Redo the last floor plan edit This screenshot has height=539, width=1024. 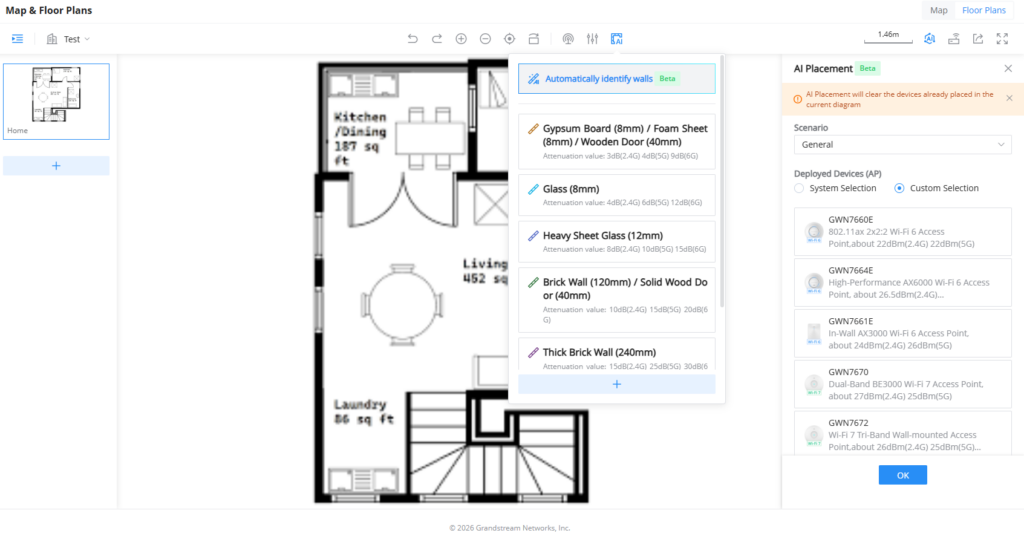coord(437,39)
